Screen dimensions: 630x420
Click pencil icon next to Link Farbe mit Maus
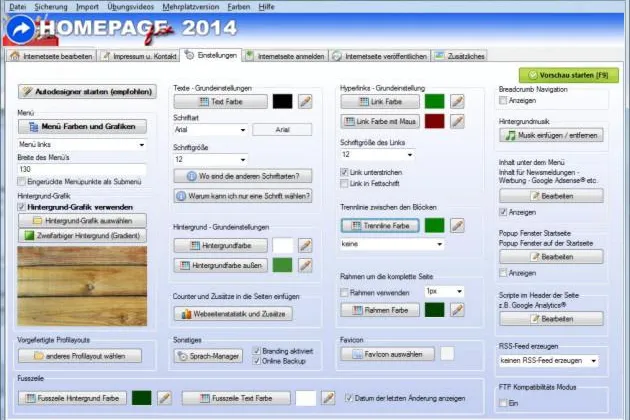457,121
